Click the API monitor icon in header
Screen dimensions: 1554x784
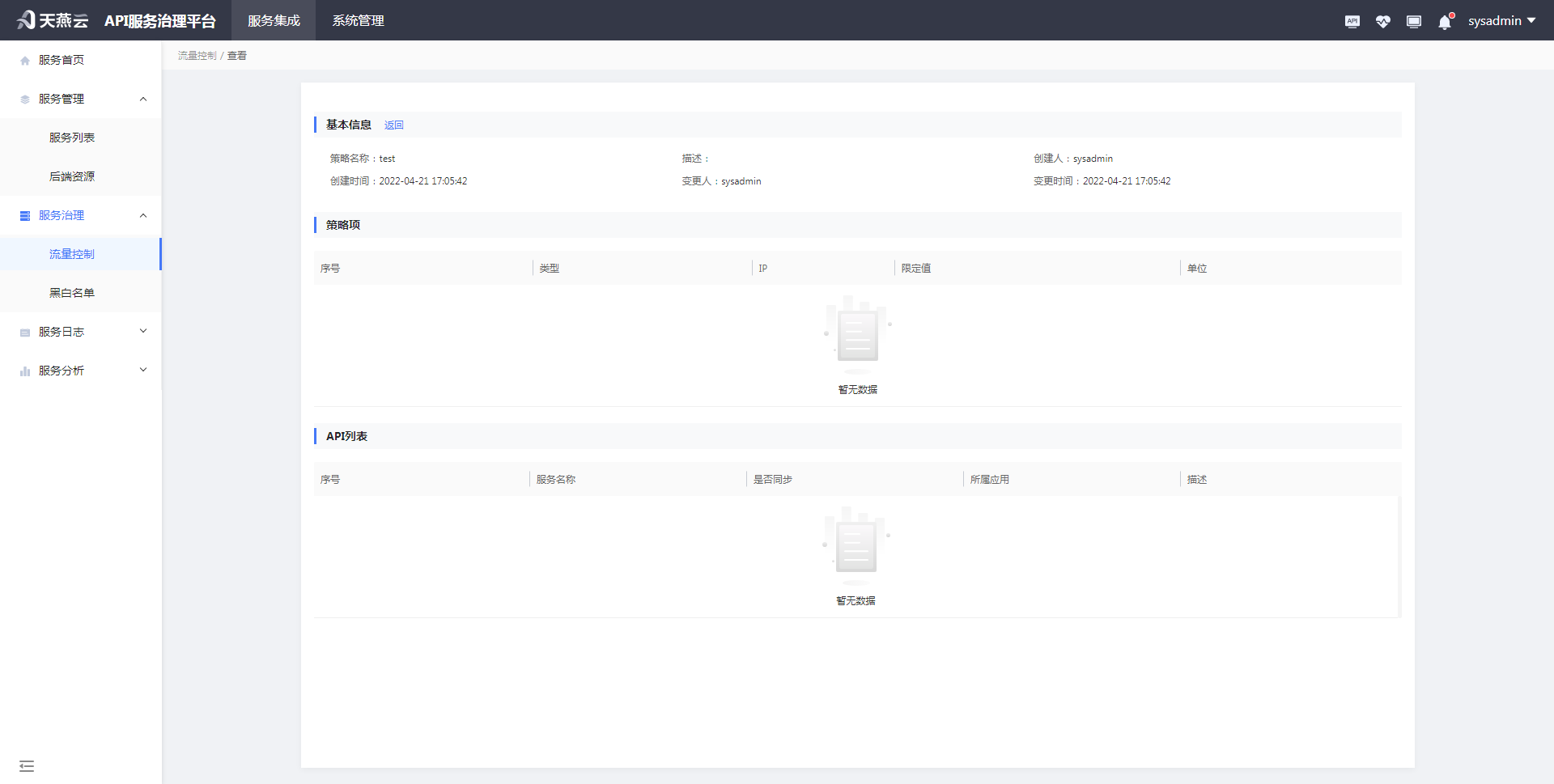coord(1352,21)
